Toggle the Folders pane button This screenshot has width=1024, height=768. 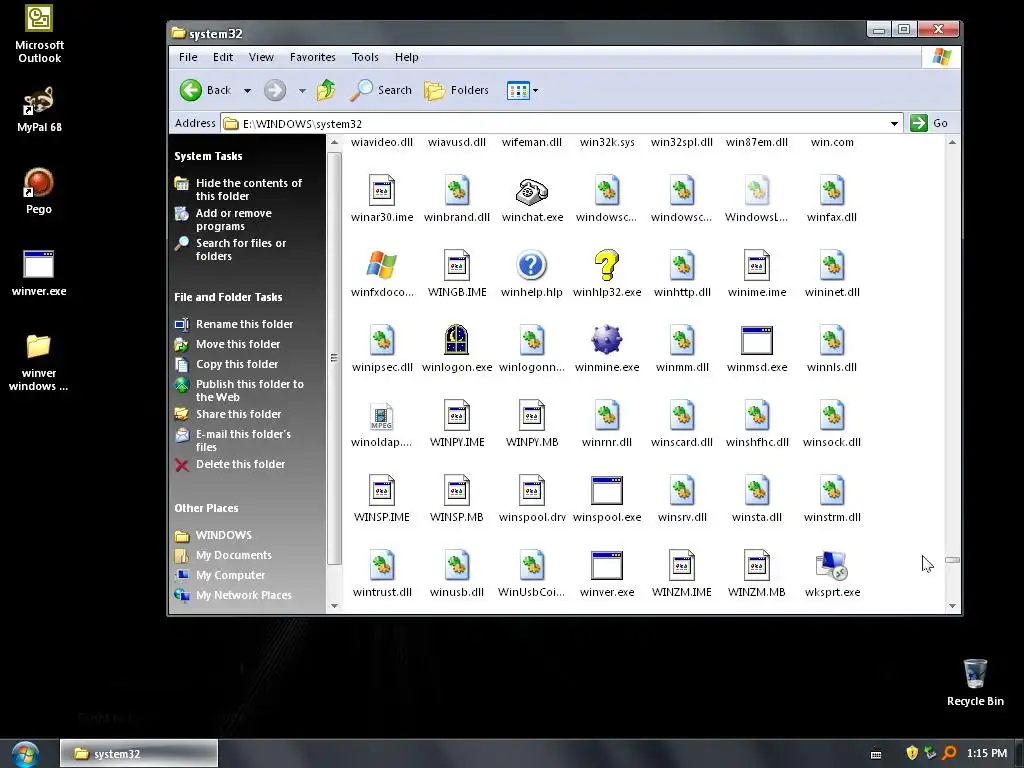[456, 90]
